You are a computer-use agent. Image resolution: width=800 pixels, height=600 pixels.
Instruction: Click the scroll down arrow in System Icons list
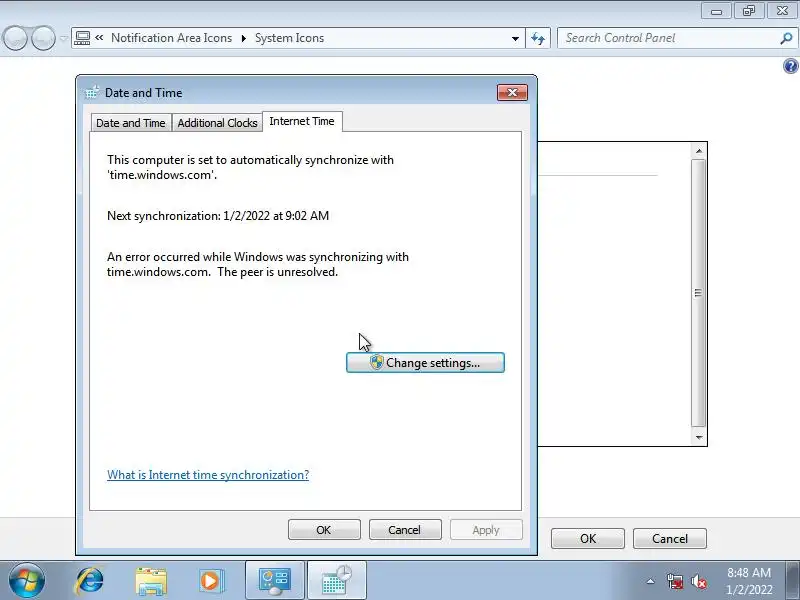click(698, 437)
